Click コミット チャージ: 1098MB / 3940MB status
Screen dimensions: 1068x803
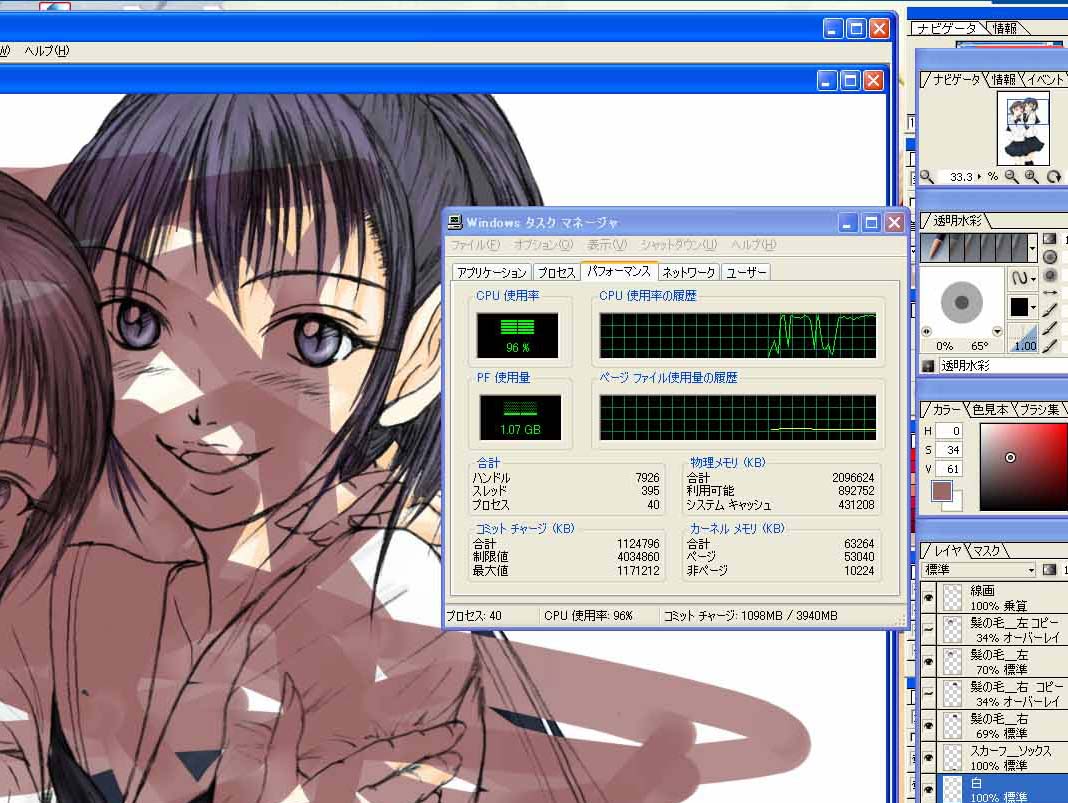pyautogui.click(x=750, y=616)
